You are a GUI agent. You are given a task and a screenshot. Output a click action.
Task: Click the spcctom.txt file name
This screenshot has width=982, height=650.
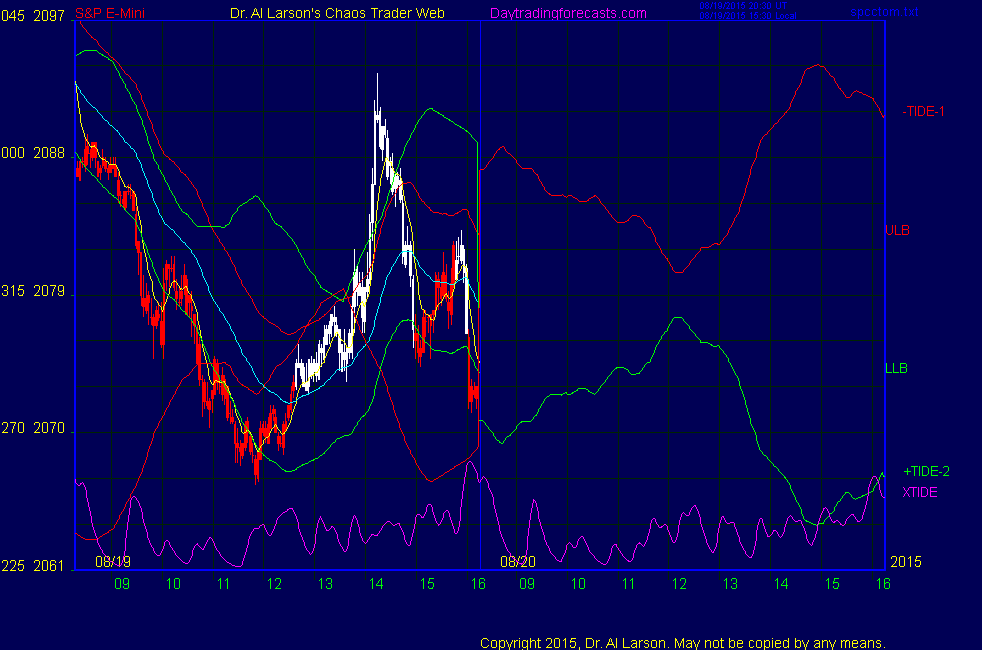click(881, 13)
